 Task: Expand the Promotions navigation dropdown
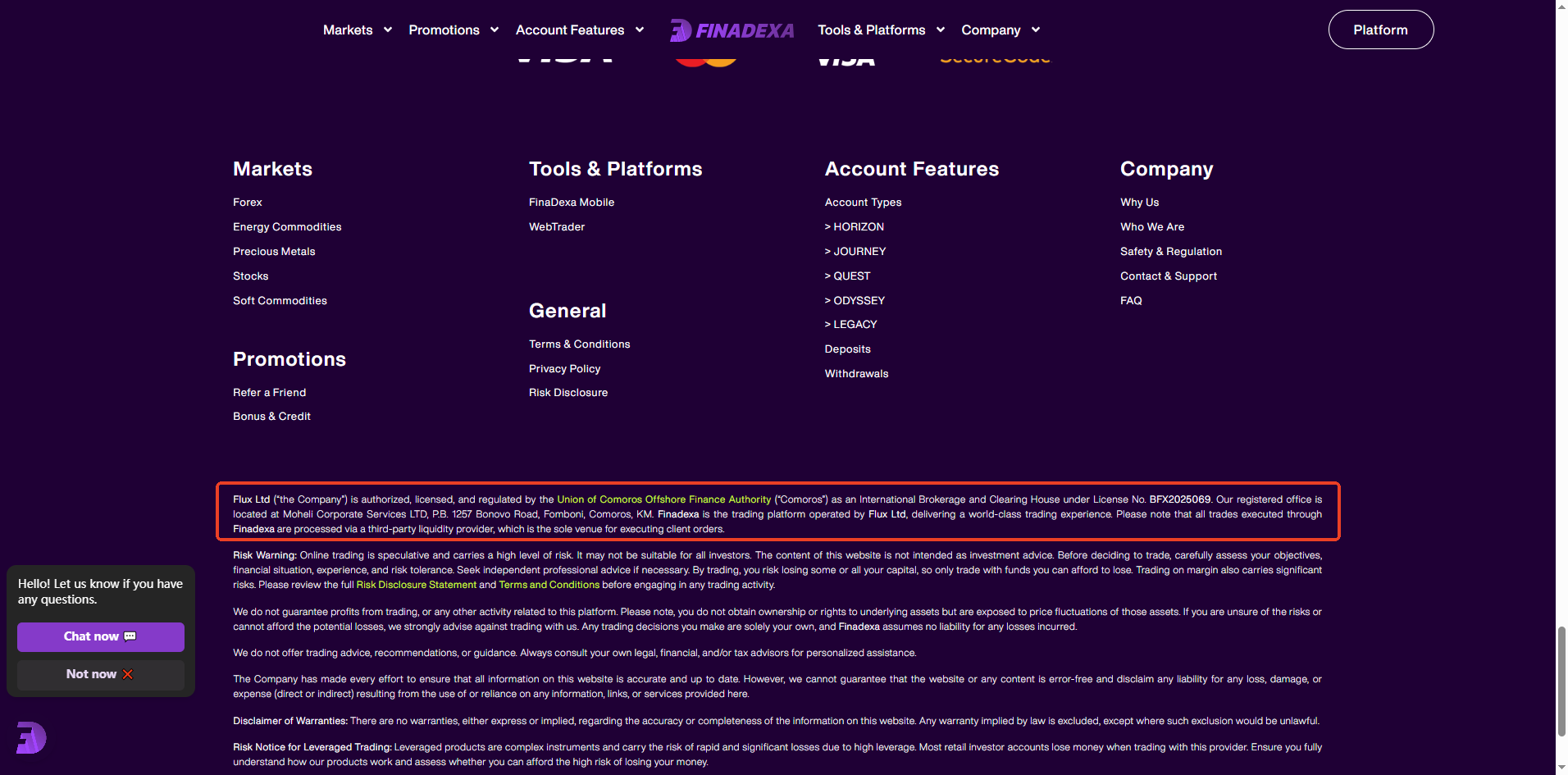(454, 30)
